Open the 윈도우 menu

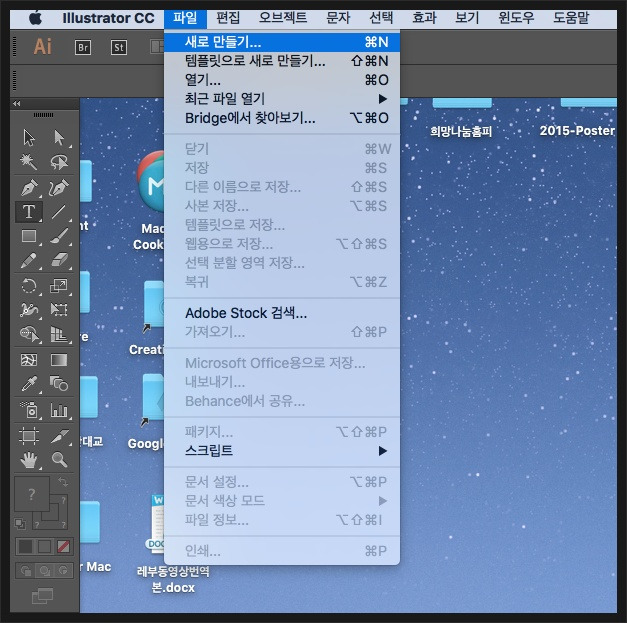click(516, 18)
